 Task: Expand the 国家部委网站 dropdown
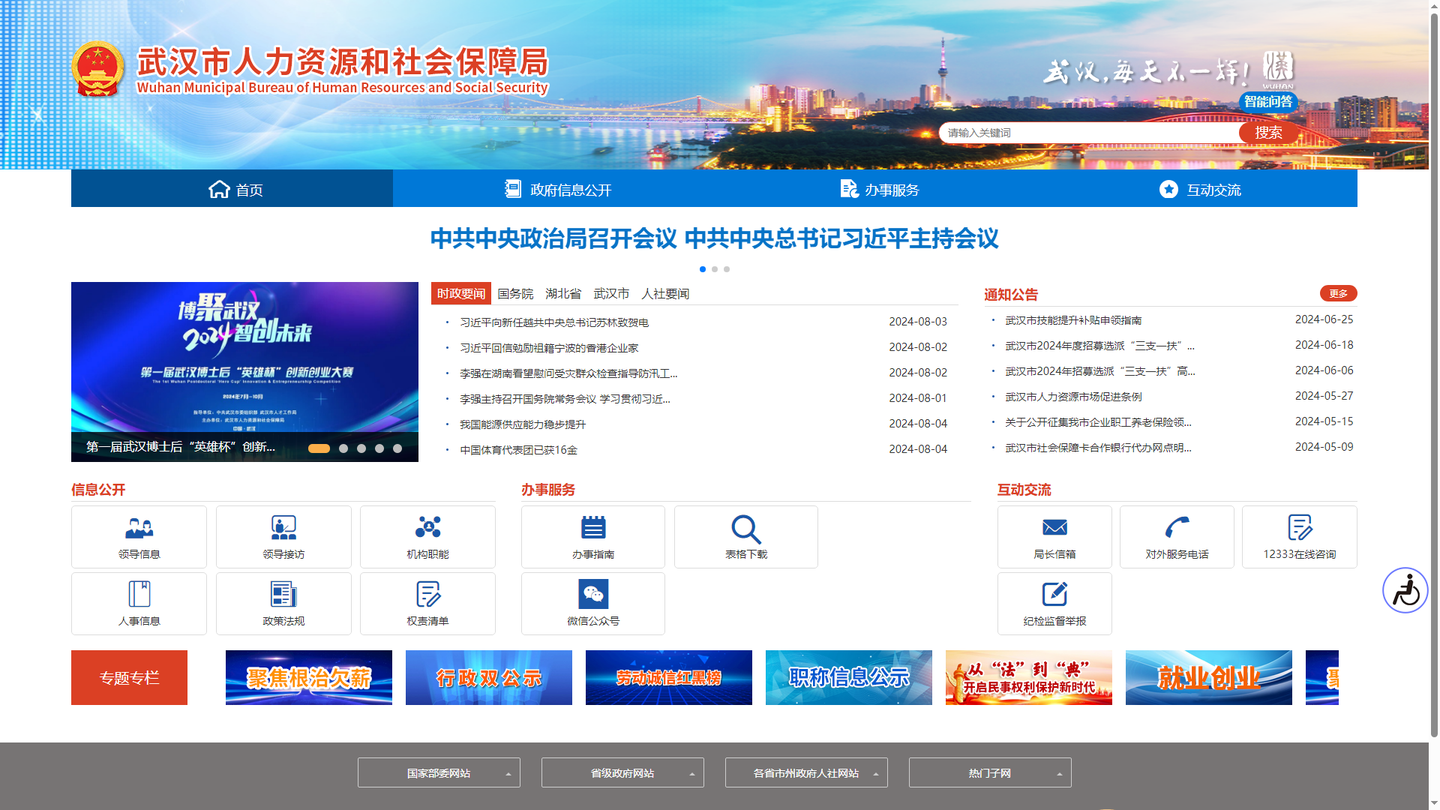pyautogui.click(x=439, y=773)
